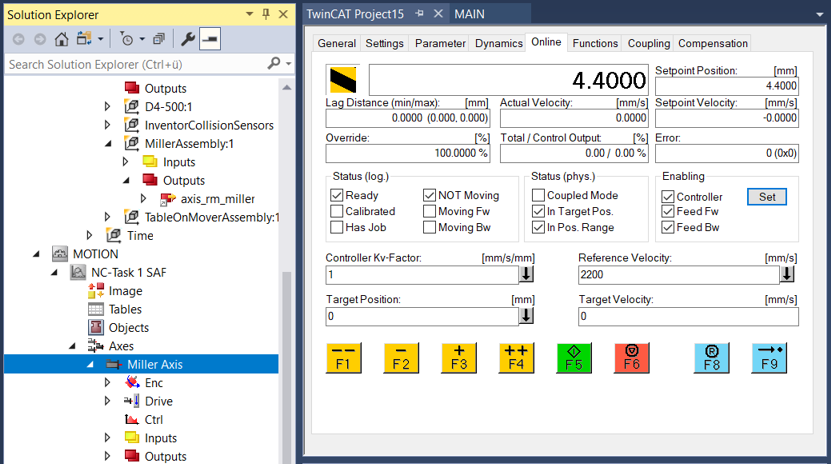Toggle the Has Job checkbox

337,227
